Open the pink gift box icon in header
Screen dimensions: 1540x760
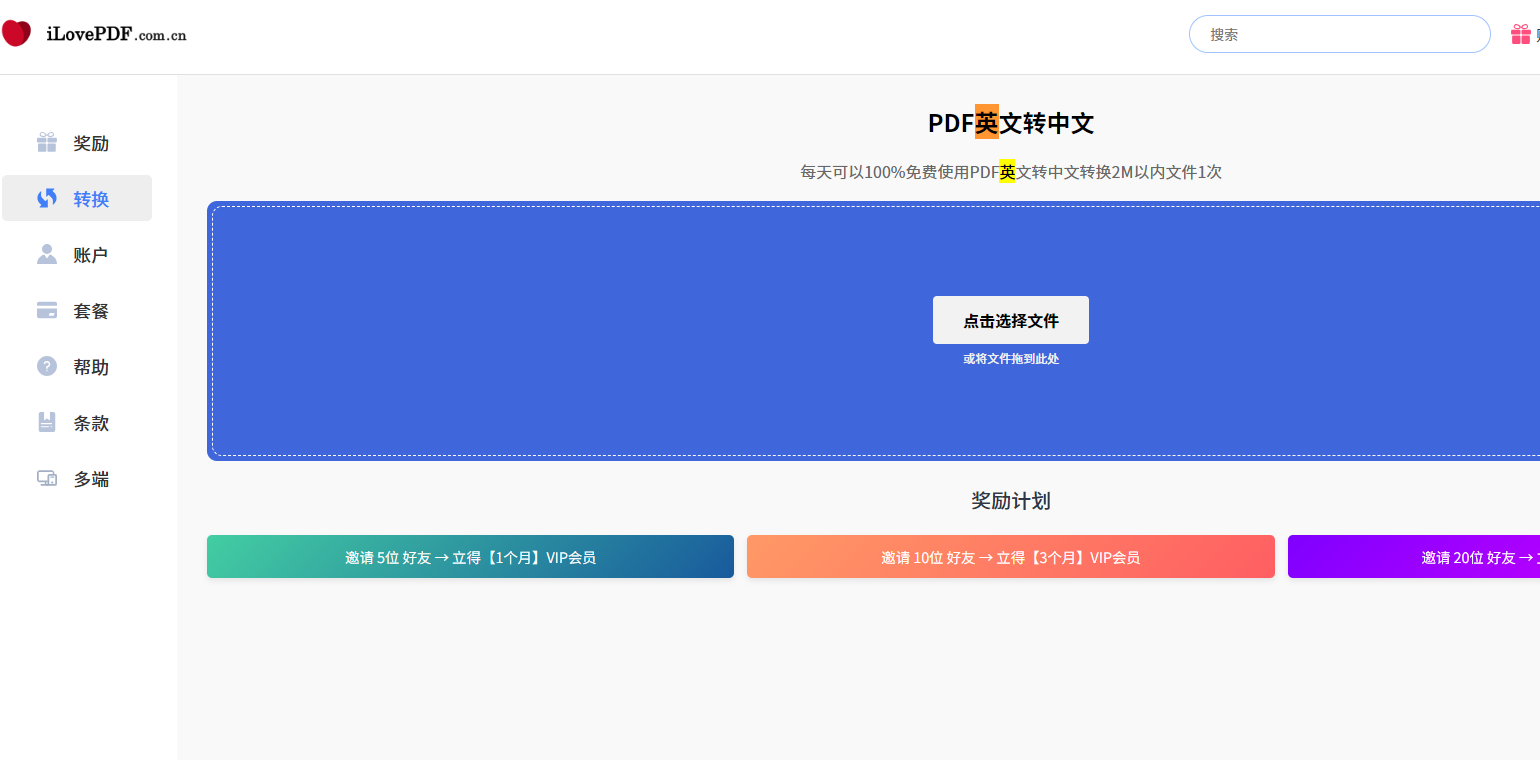click(x=1520, y=34)
